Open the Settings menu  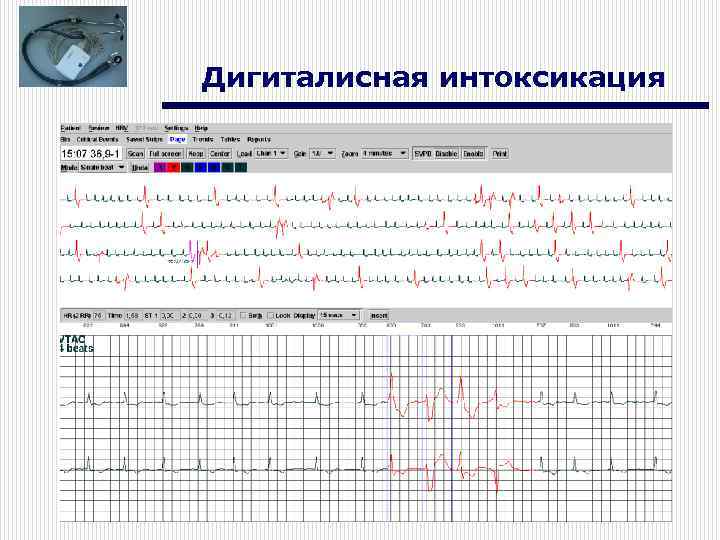[x=176, y=128]
